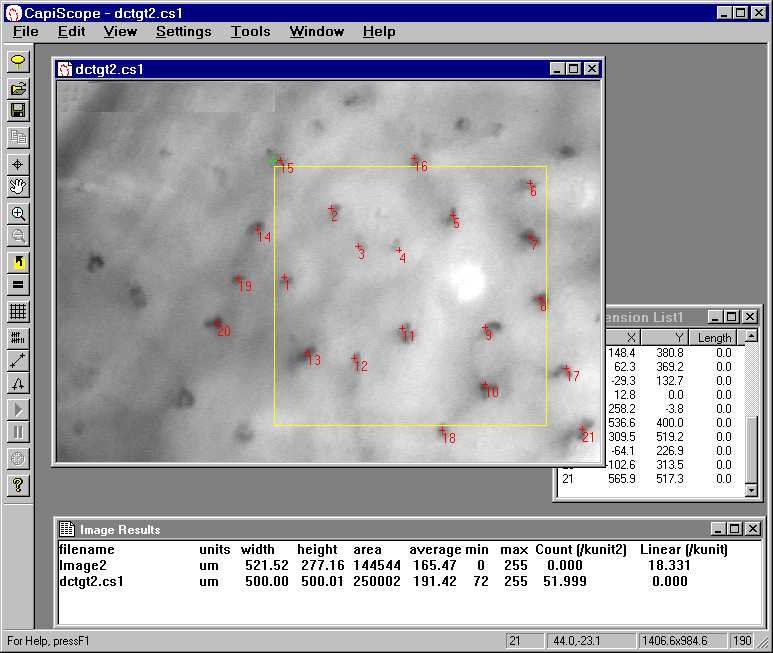Select the crosshair target tool
The image size is (773, 653).
(18, 164)
